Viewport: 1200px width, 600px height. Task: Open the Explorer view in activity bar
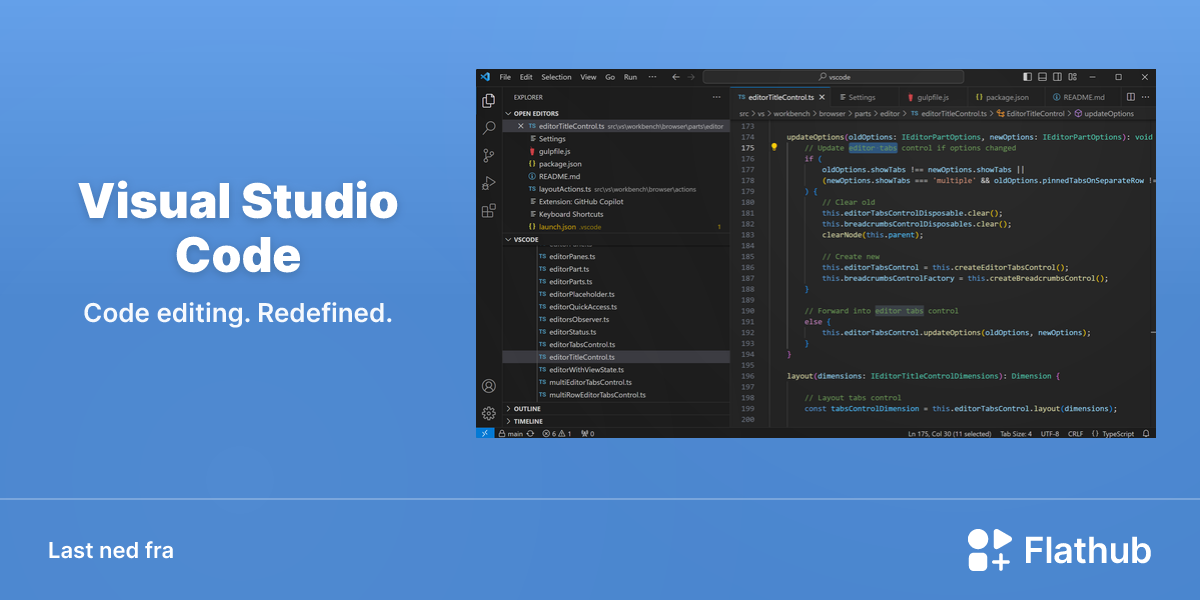(489, 101)
